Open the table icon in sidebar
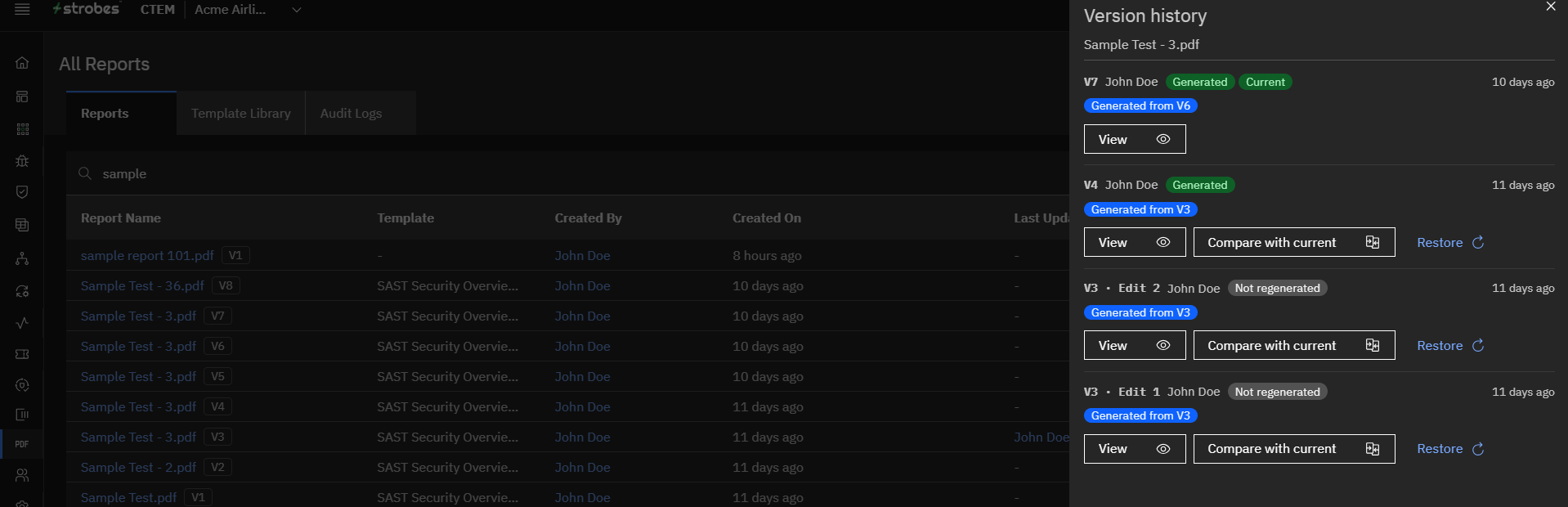This screenshot has height=507, width=1568. point(22,225)
